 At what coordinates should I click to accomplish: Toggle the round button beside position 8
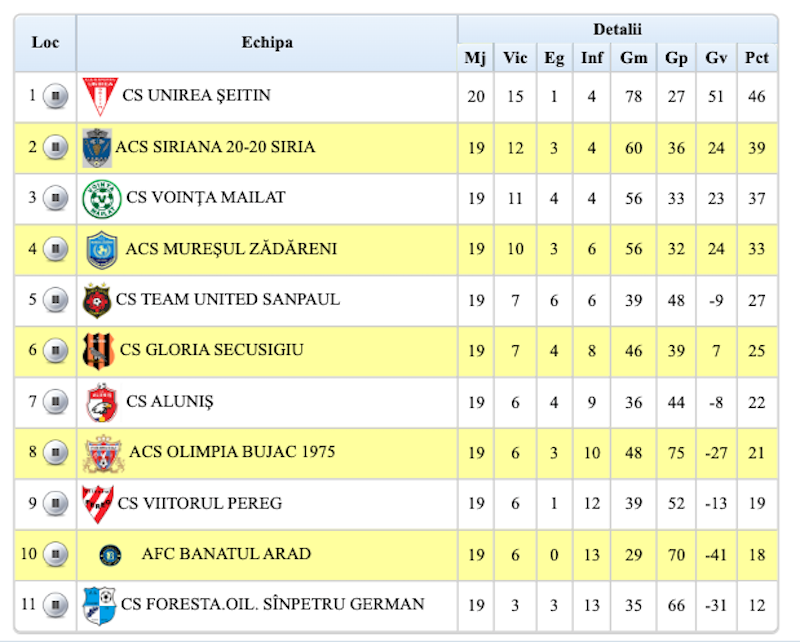click(x=55, y=453)
